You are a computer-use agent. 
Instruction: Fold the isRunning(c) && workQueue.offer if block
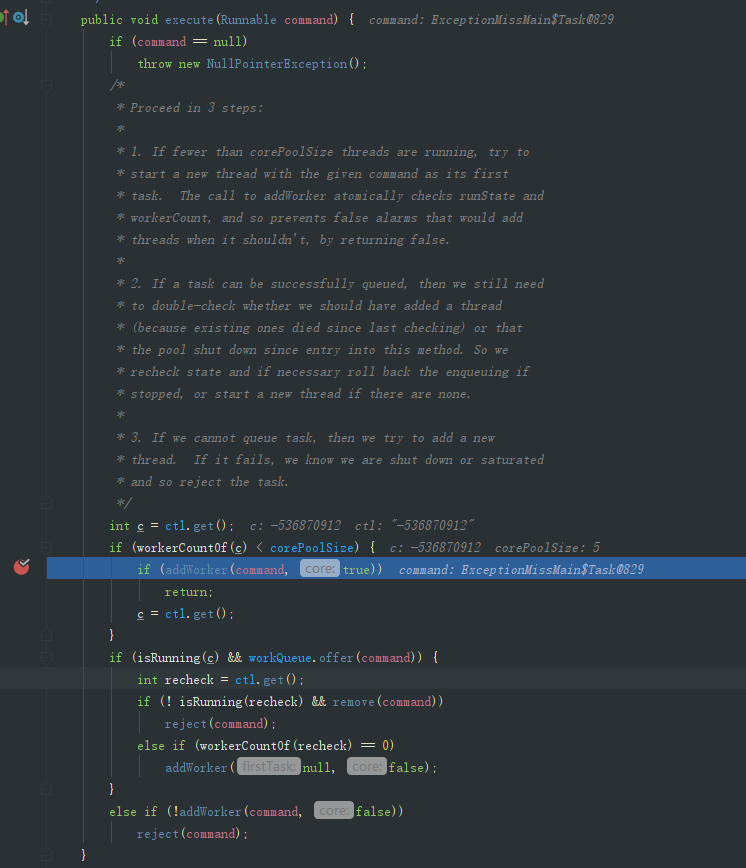pyautogui.click(x=46, y=658)
